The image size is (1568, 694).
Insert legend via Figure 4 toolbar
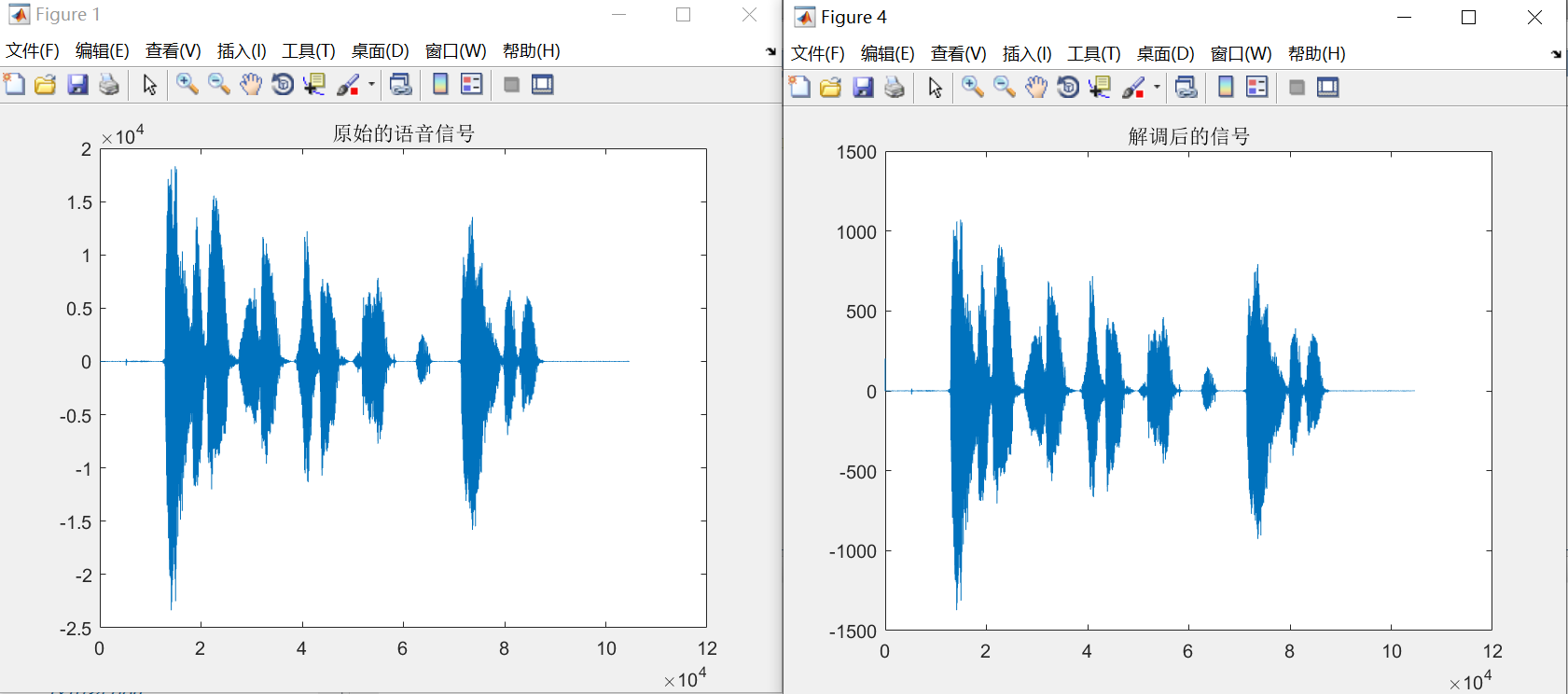pyautogui.click(x=1257, y=88)
